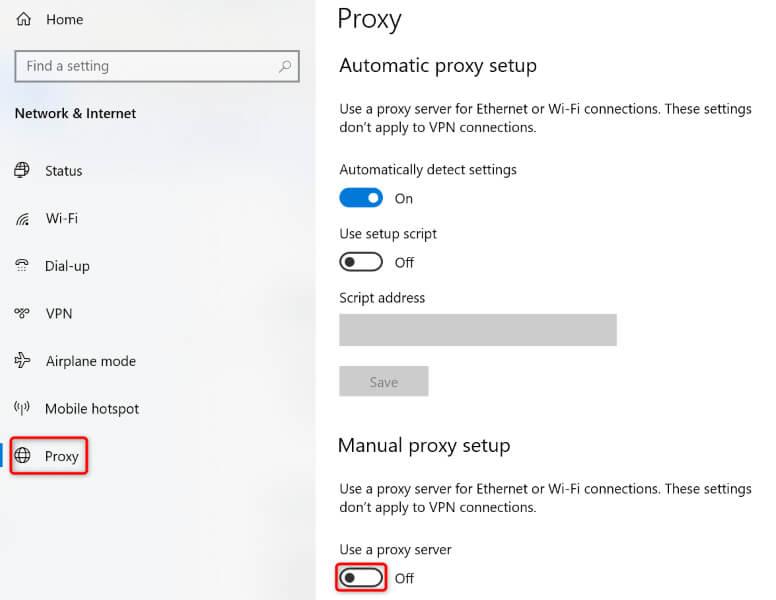Viewport: 776px width, 600px height.
Task: Open the Mobile hotspot section
Action: point(92,408)
